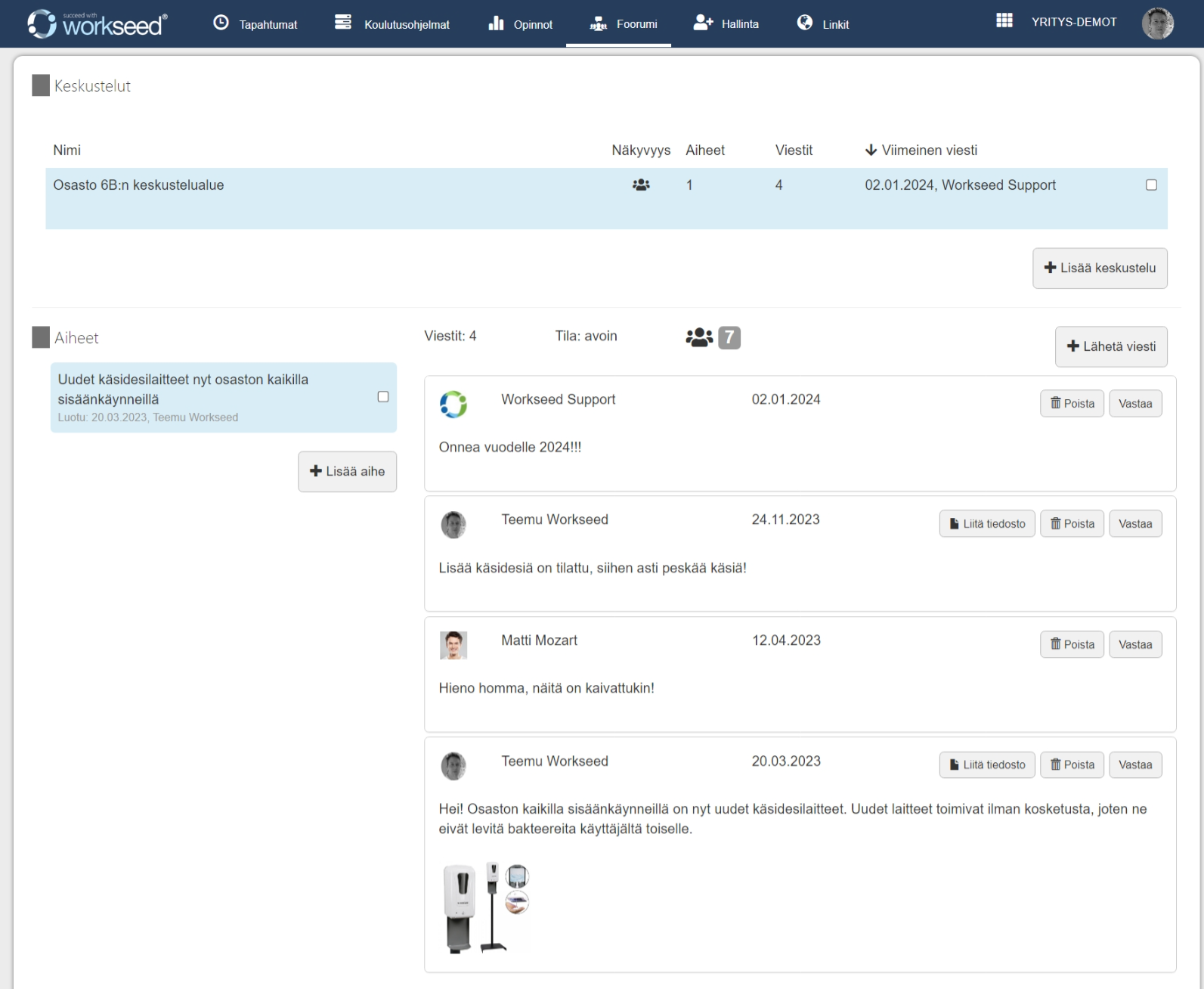1204x989 pixels.
Task: Switch to the Hallinta tab
Action: 726,24
